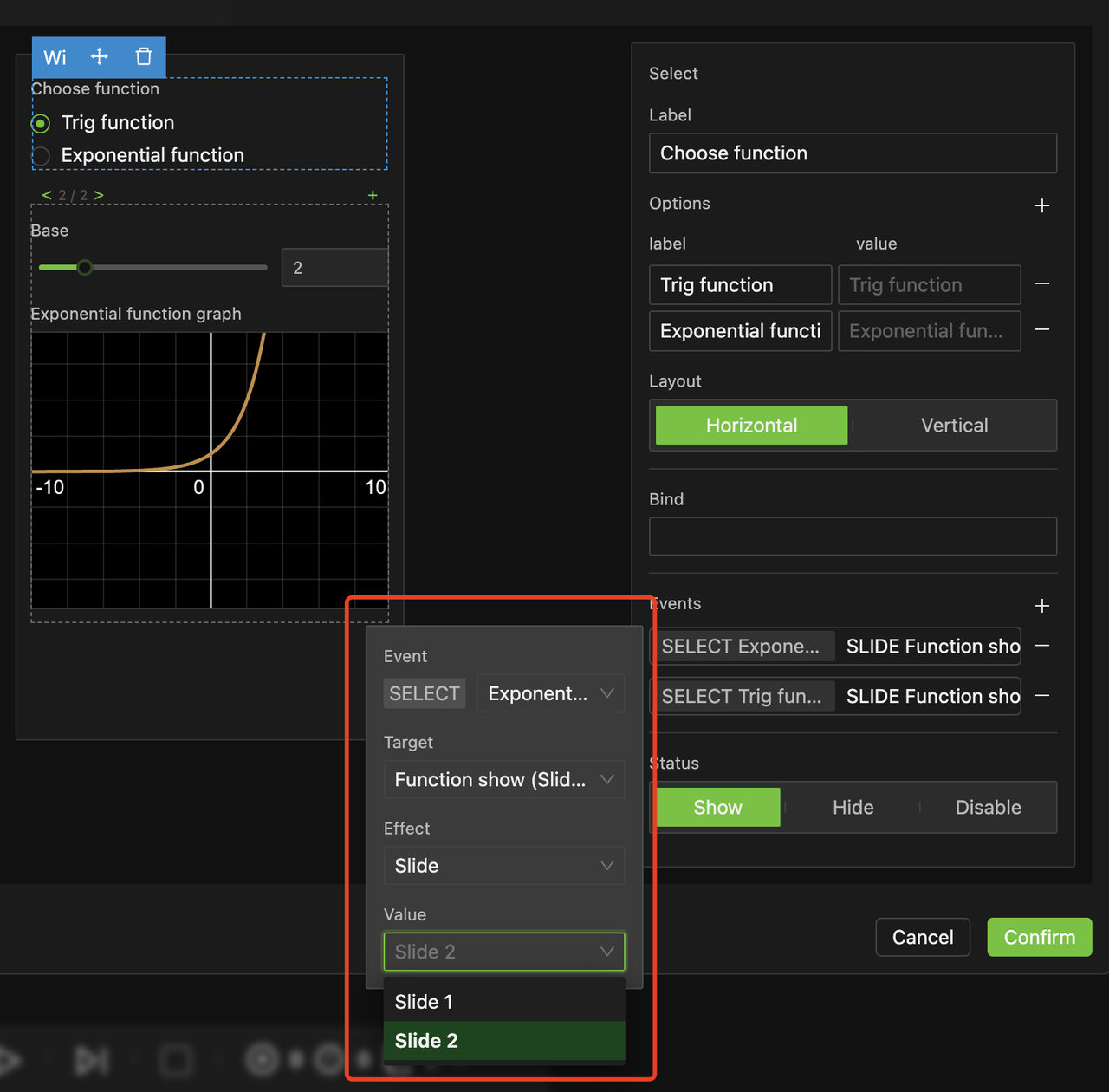Viewport: 1109px width, 1092px height.
Task: Remove the Exponential function option row
Action: pos(1042,330)
